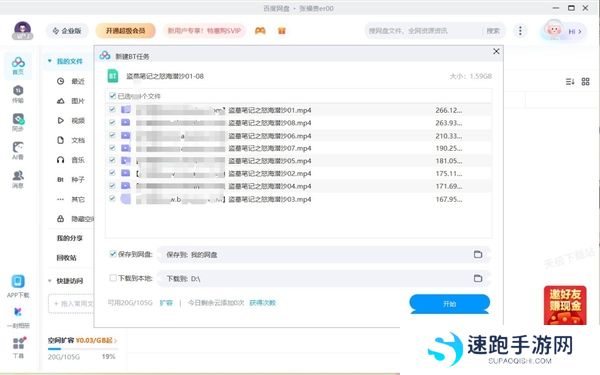Uncheck the 盗墓笔记之怒海潜沙04.mp4 checkbox

click(x=112, y=186)
